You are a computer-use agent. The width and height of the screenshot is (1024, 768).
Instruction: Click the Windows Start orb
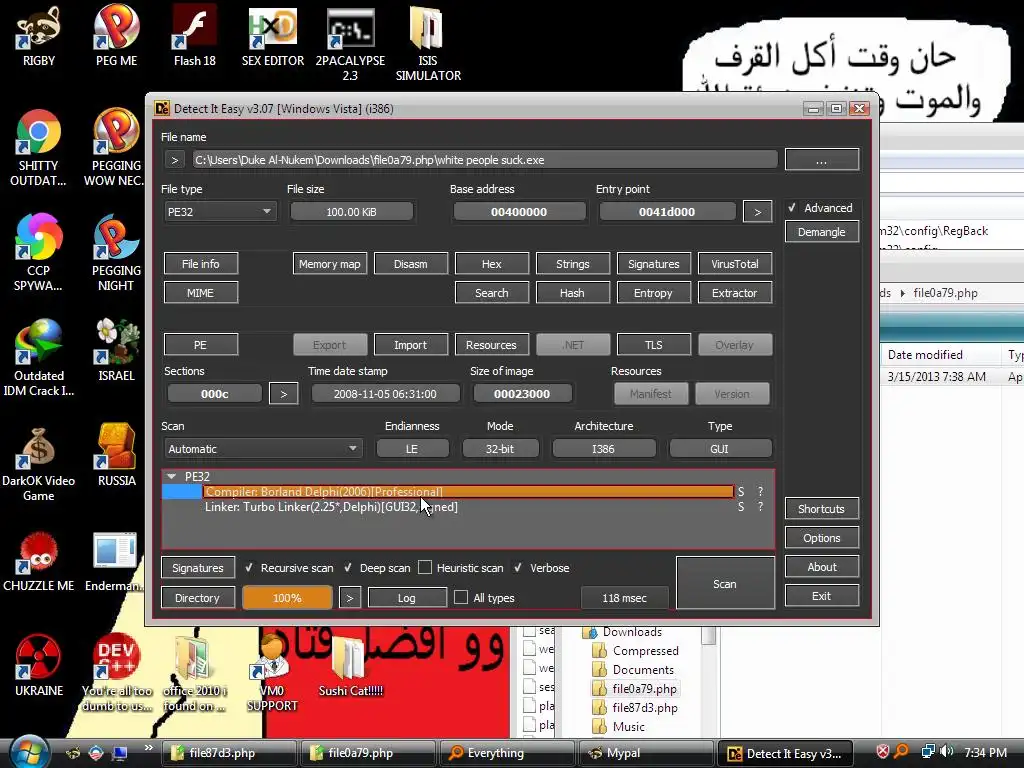[29, 752]
